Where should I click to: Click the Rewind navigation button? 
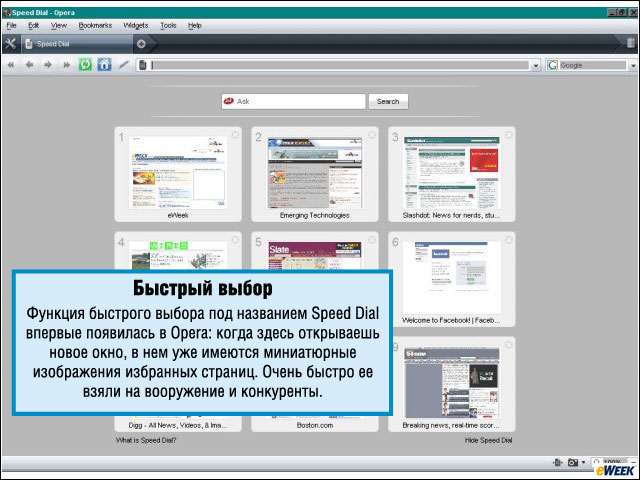tap(11, 65)
